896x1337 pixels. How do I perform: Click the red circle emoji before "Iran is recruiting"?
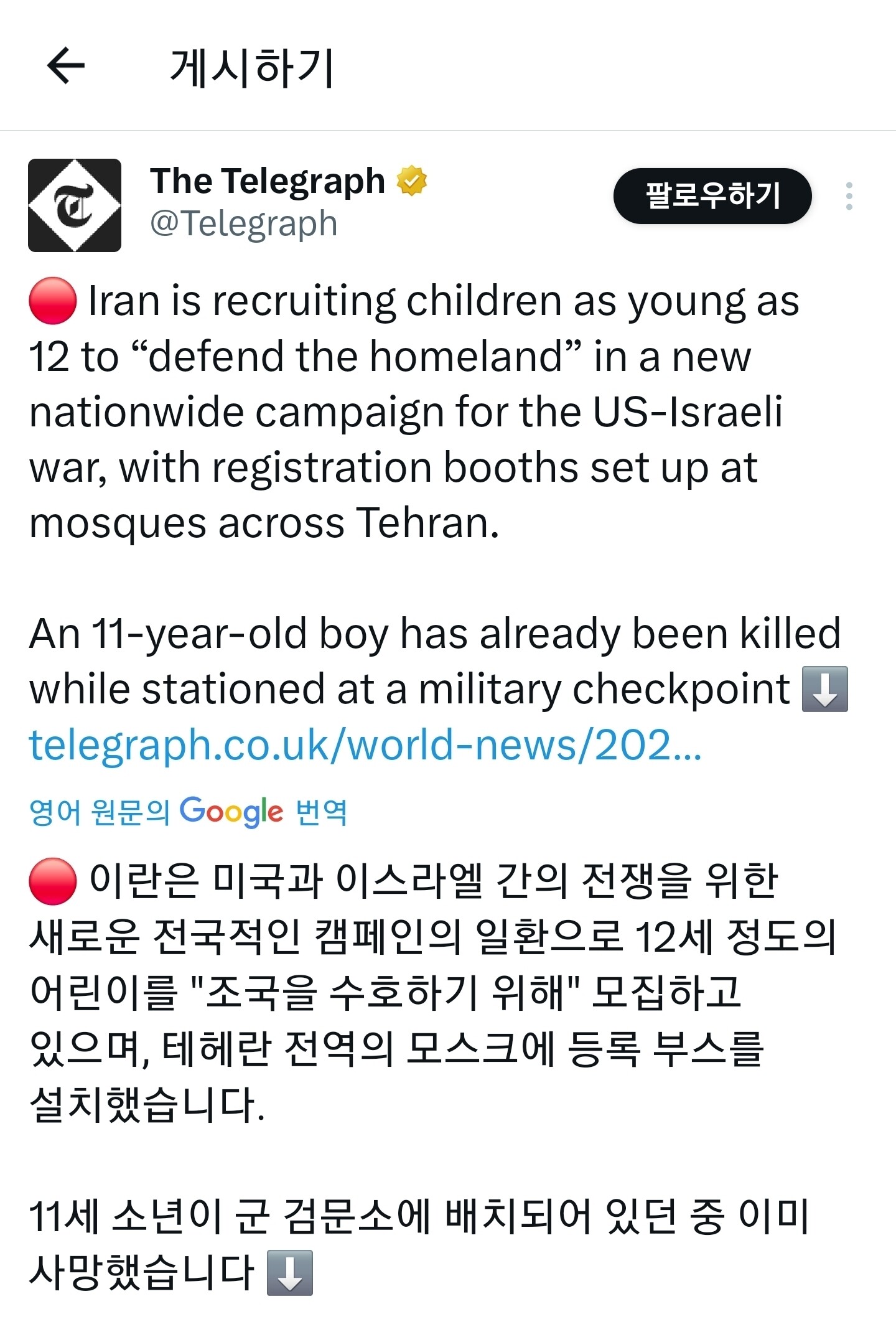53,301
